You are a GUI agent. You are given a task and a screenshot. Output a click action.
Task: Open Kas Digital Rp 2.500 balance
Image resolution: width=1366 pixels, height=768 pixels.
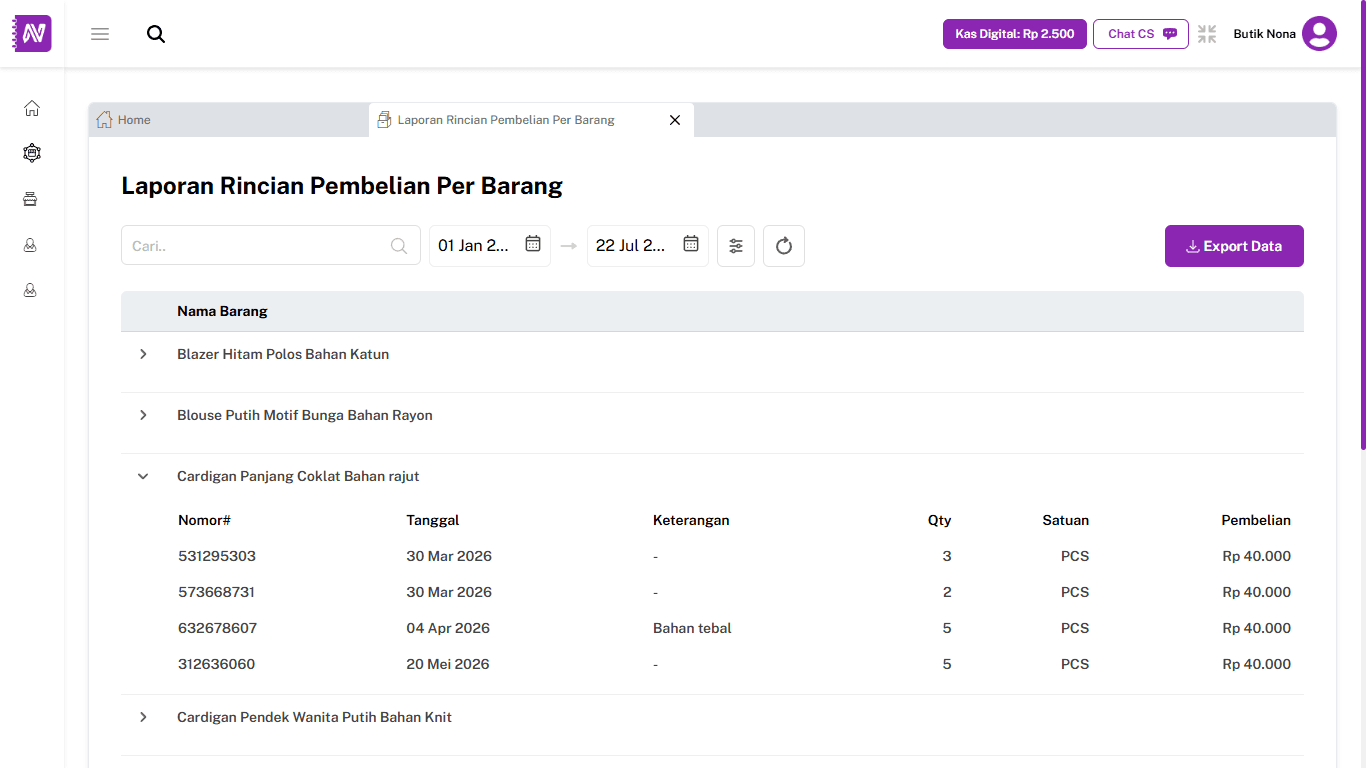tap(1015, 34)
